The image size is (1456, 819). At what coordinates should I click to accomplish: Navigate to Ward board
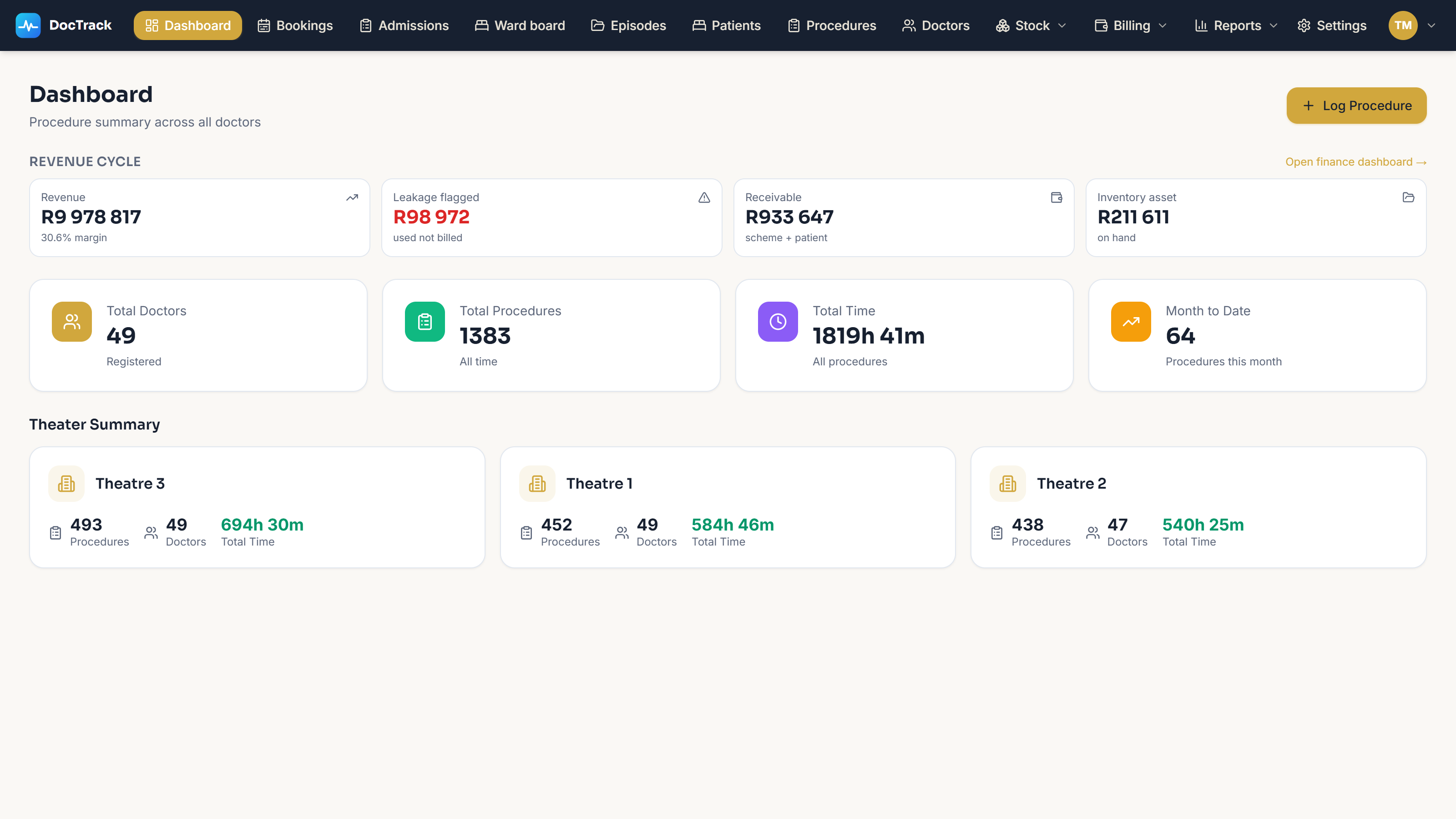pos(520,25)
